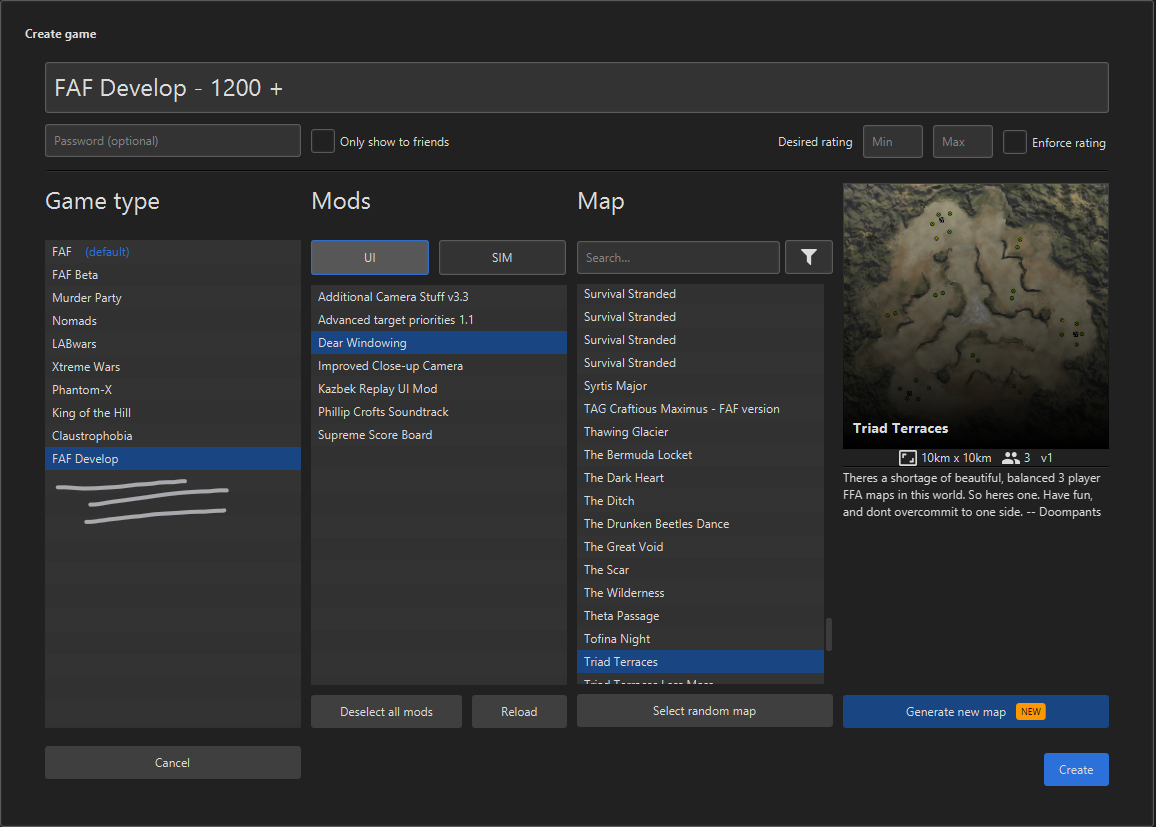Select The Great Void map
The image size is (1156, 827).
pos(700,546)
